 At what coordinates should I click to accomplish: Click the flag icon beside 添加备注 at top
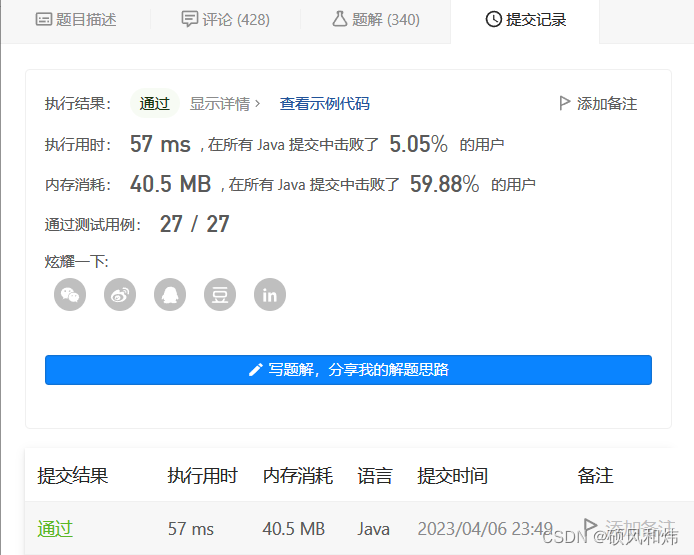pyautogui.click(x=564, y=104)
